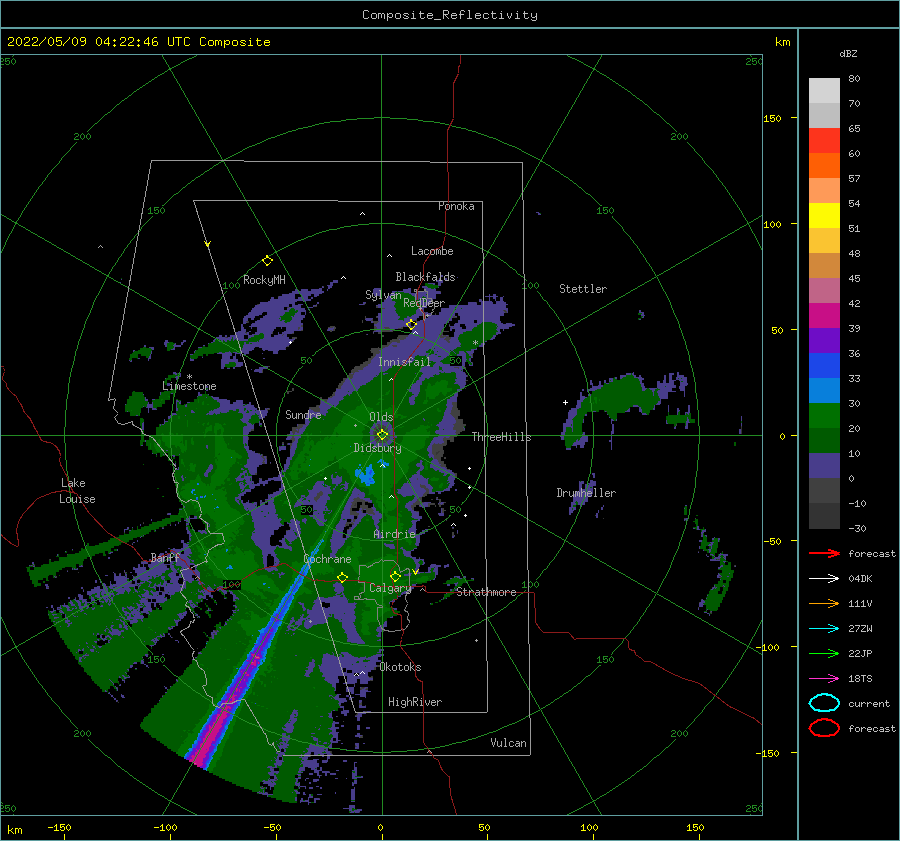The image size is (900, 841).
Task: Select the green 22JP arrow icon
Action: click(x=824, y=653)
